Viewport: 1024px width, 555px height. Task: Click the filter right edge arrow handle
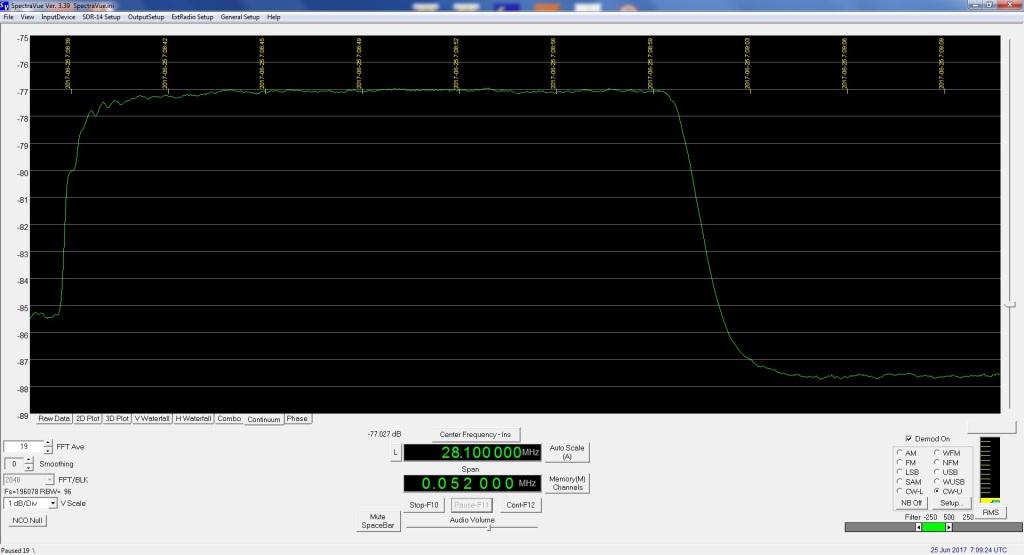pyautogui.click(x=948, y=527)
